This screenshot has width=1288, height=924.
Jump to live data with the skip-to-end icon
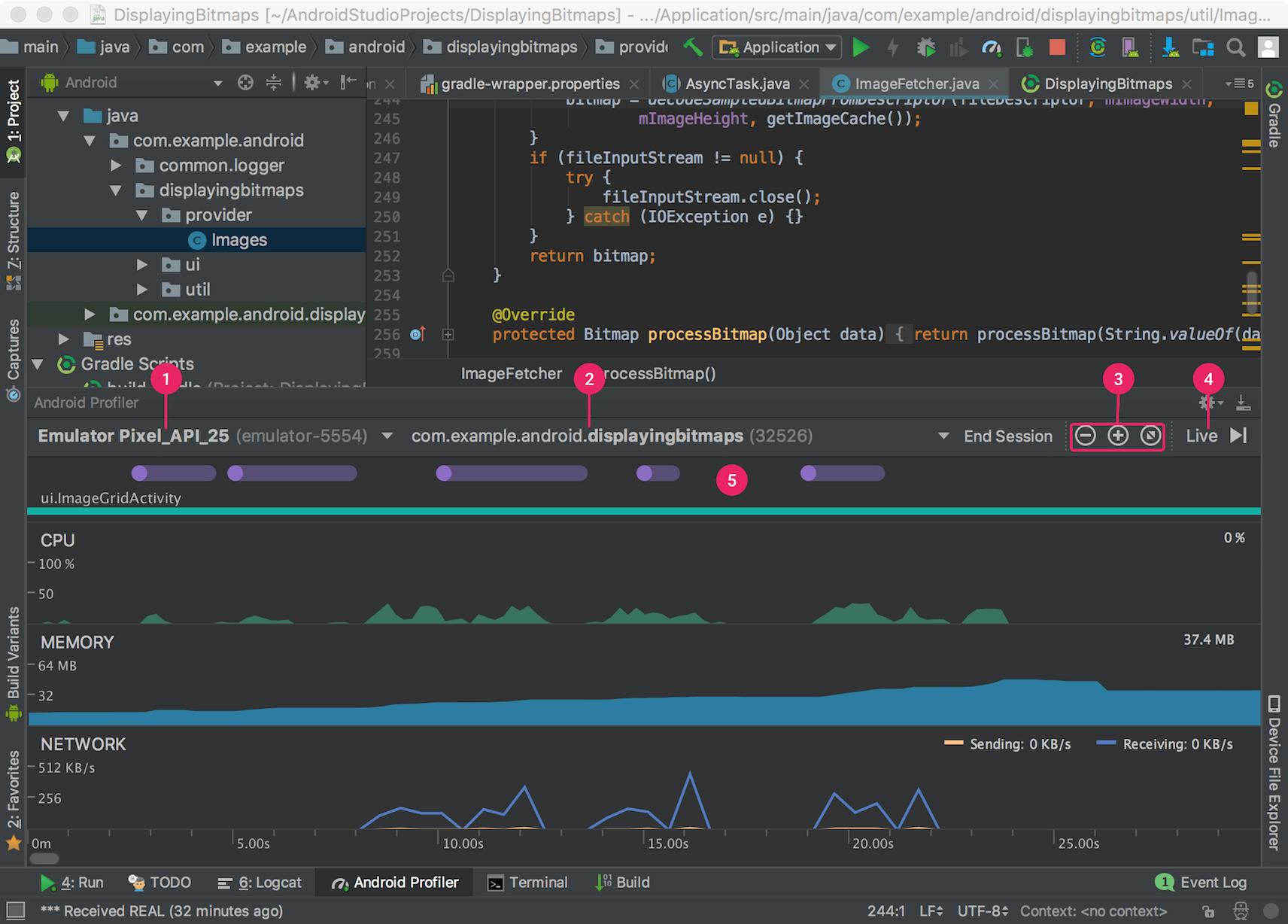click(1238, 436)
